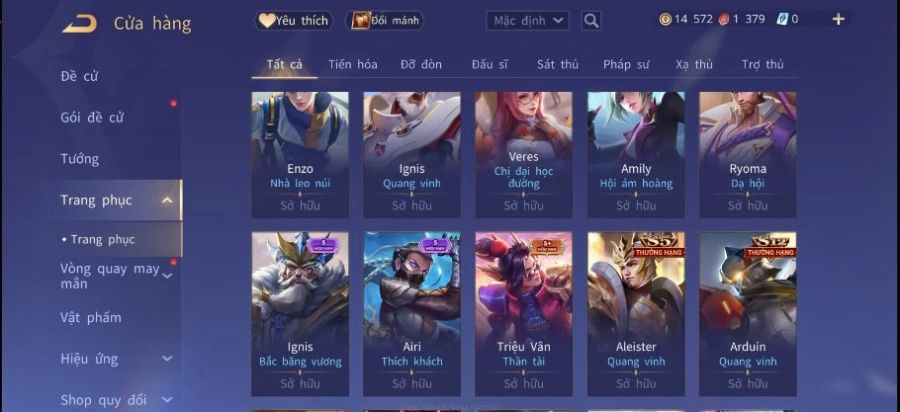Tap the plus icon to add currency

[838, 20]
